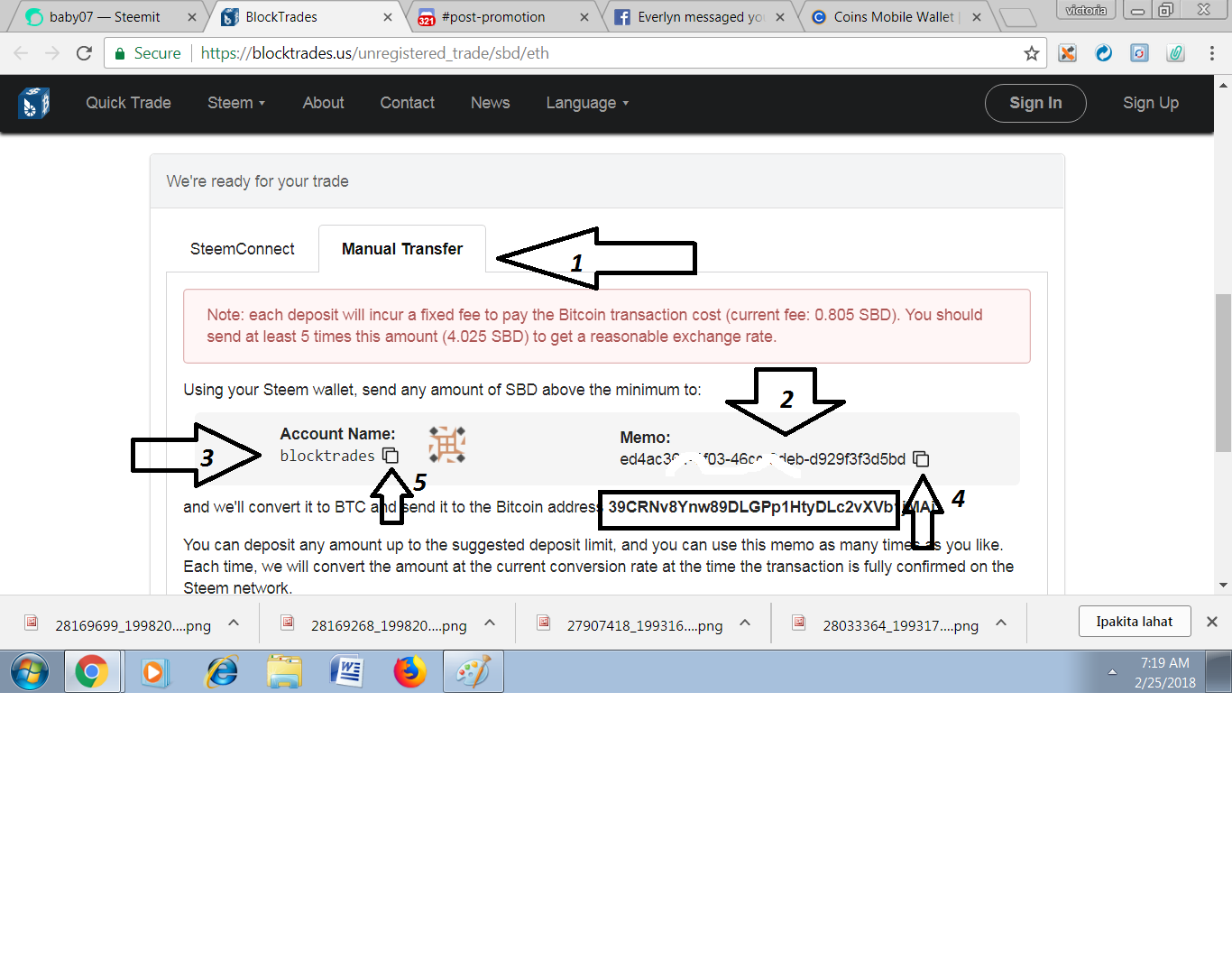Click the blue square extension icon
Image resolution: width=1232 pixels, height=960 pixels.
pos(1140,53)
